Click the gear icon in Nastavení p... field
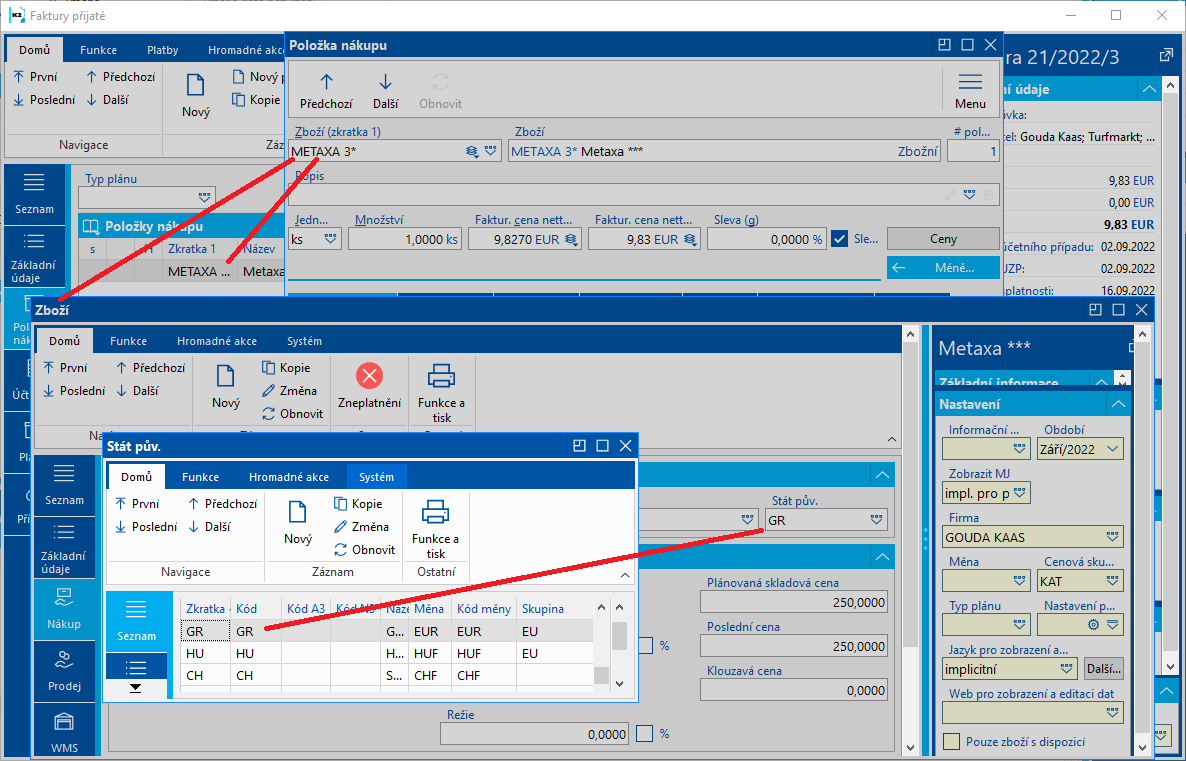Screen dimensions: 1186x761 [1093, 625]
